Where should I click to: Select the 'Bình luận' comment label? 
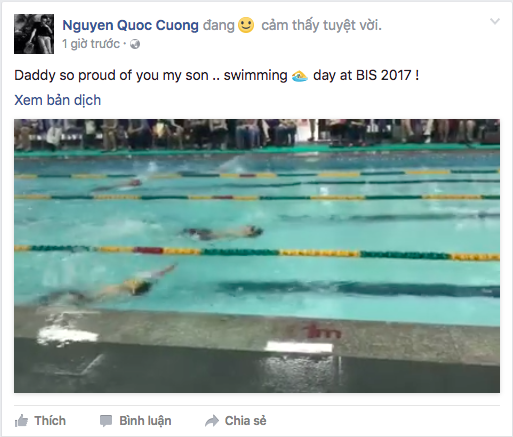pos(145,421)
